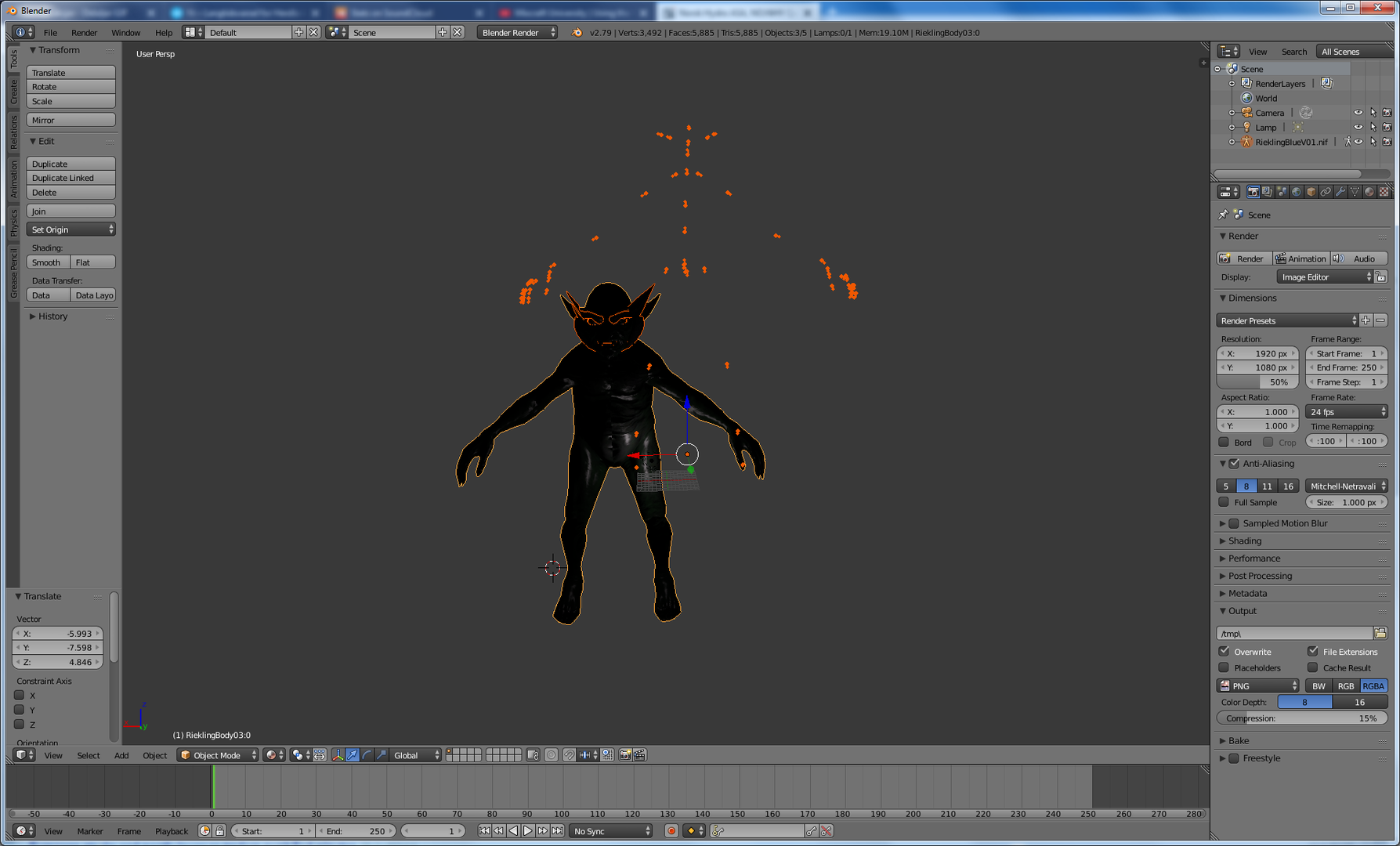Viewport: 1400px width, 846px height.
Task: Open the Object Mode dropdown
Action: [218, 755]
